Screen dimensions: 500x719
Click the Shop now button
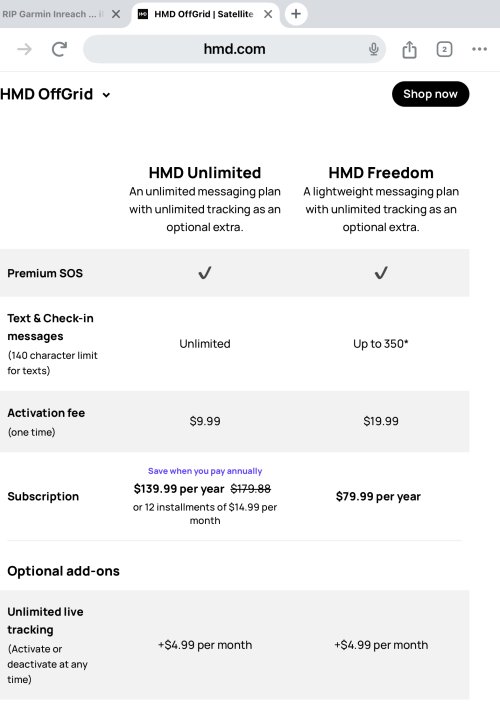click(x=430, y=94)
